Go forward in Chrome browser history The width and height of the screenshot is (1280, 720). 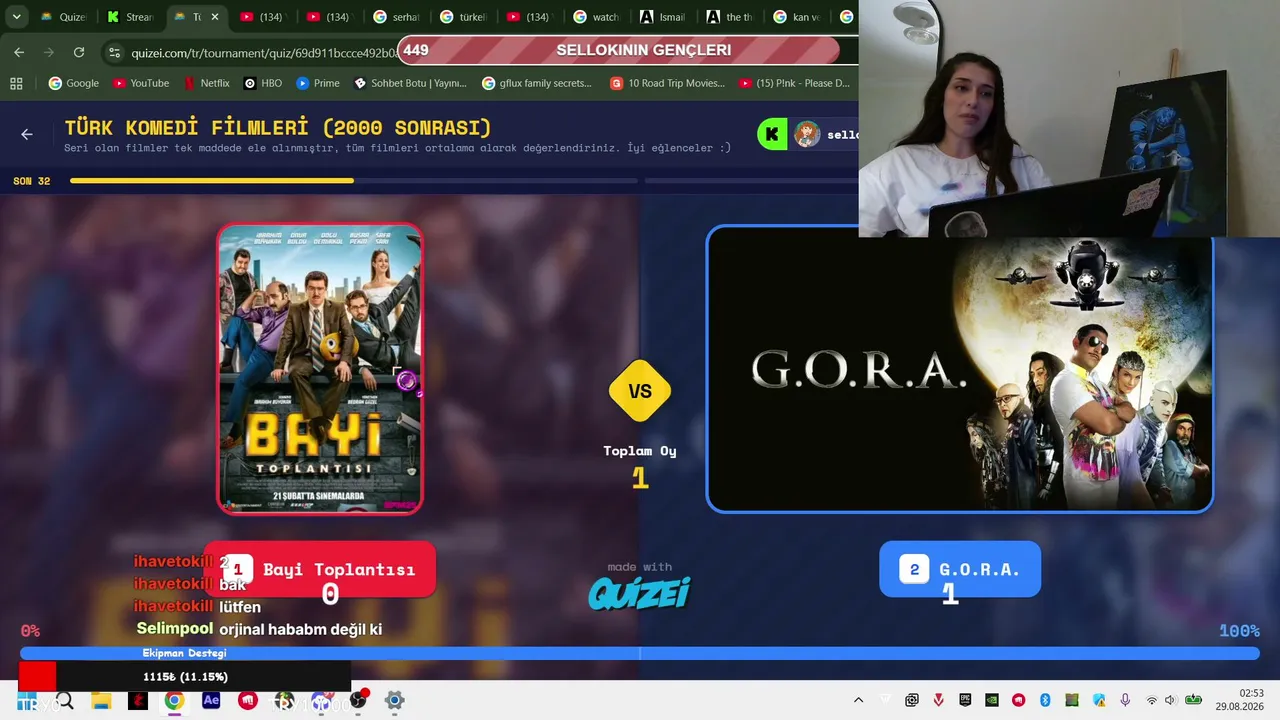coord(49,52)
